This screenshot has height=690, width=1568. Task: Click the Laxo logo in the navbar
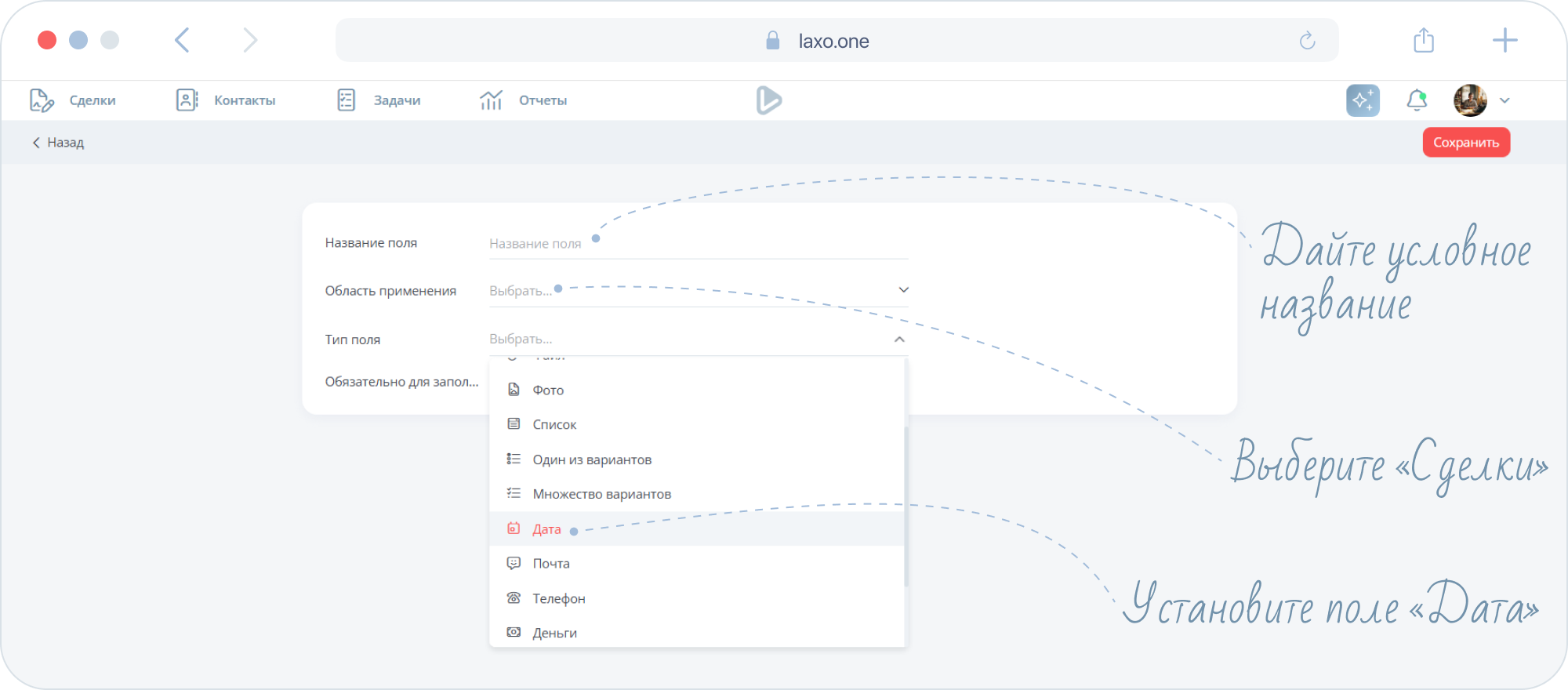(768, 100)
